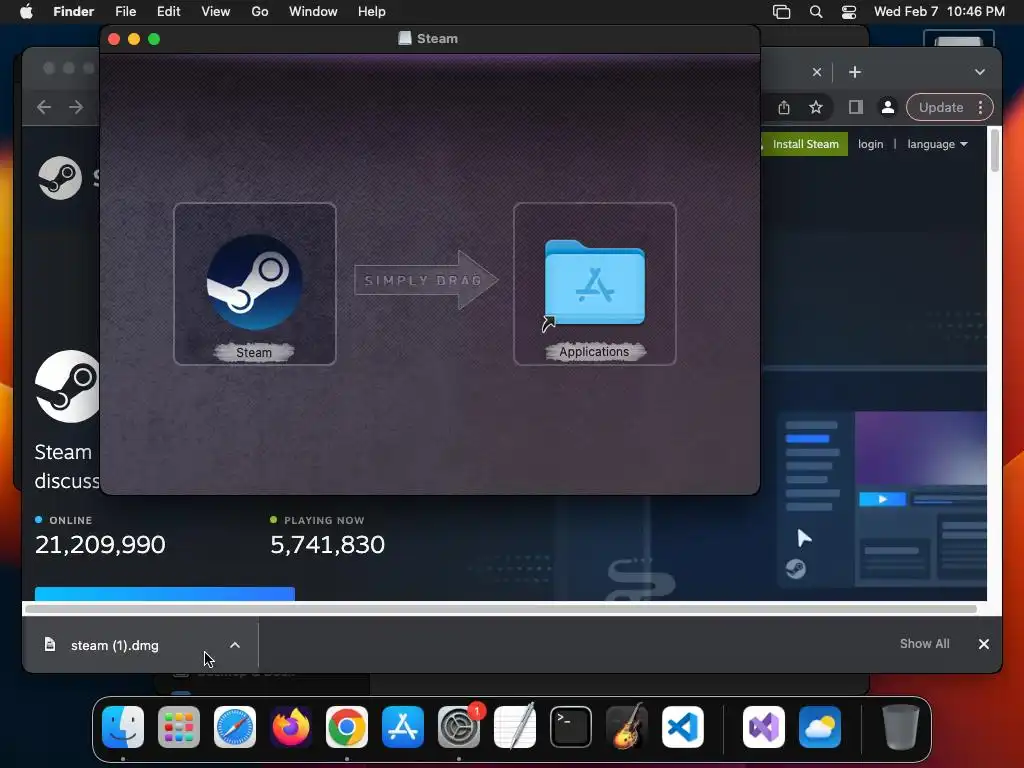1024x768 pixels.
Task: Open Chrome's three-dot menu
Action: point(980,107)
